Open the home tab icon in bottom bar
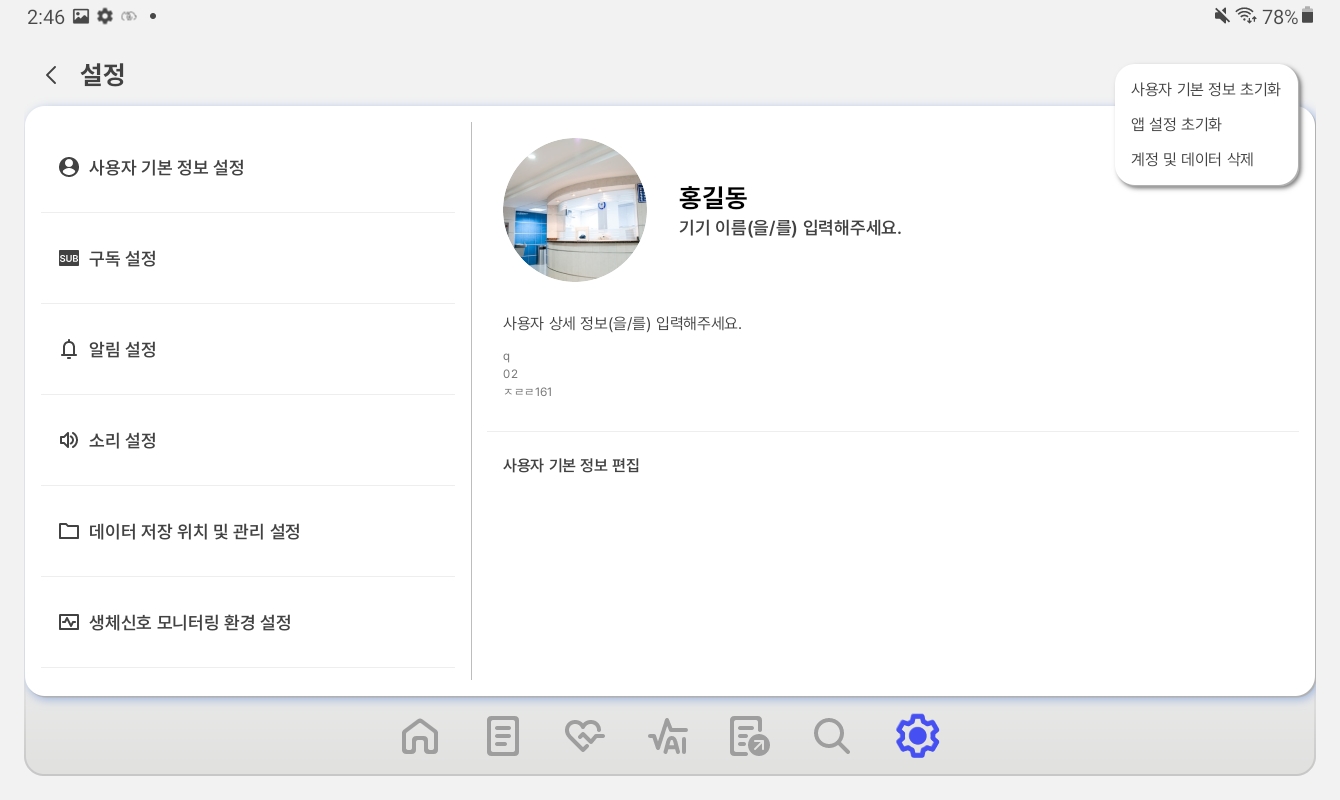This screenshot has width=1340, height=800. tap(420, 737)
